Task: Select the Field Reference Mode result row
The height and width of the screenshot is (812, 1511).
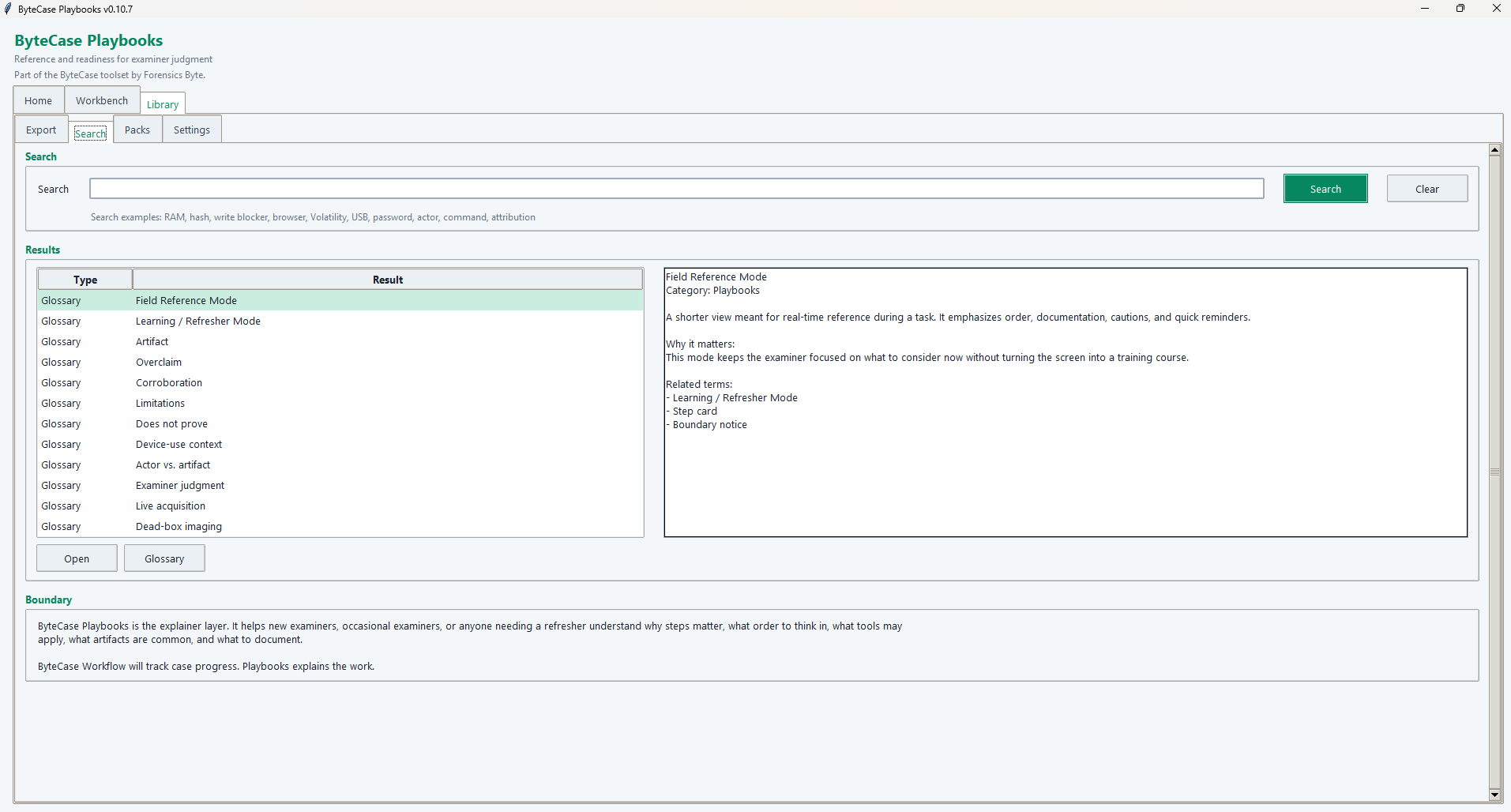Action: 340,300
